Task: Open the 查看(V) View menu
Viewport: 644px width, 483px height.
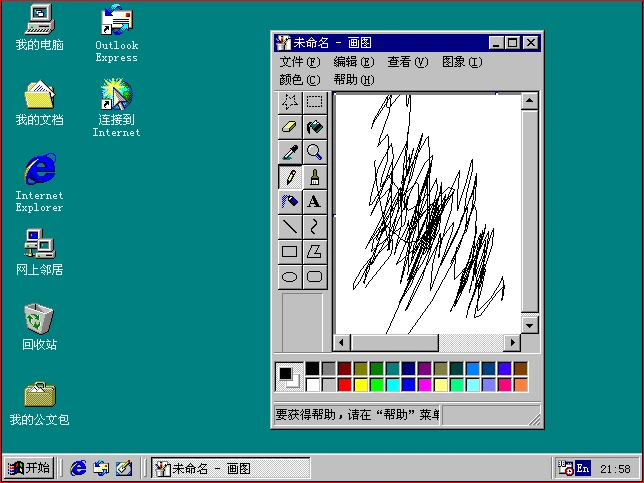Action: 408,62
